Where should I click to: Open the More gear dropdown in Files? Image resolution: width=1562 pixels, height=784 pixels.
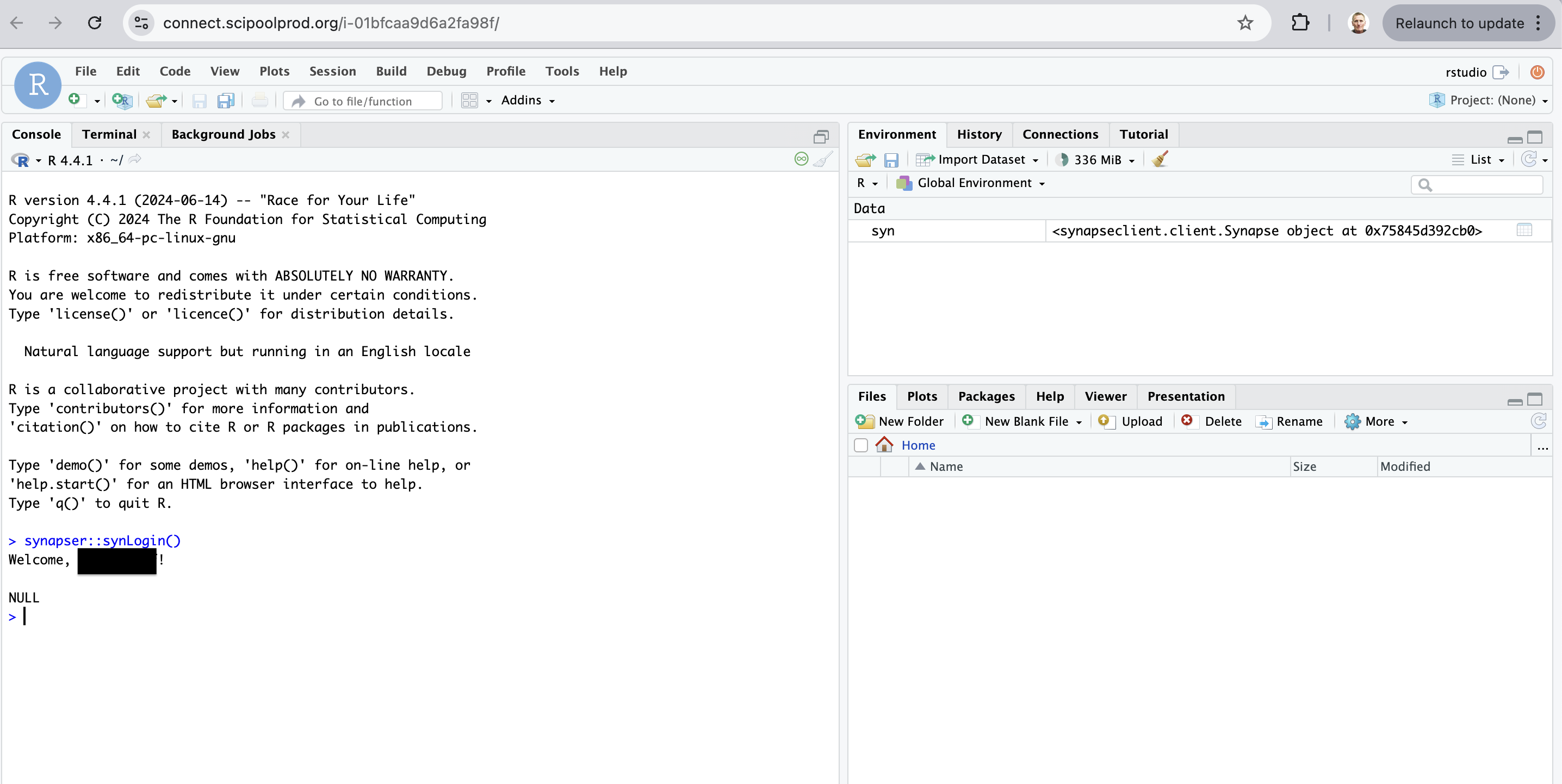1377,421
